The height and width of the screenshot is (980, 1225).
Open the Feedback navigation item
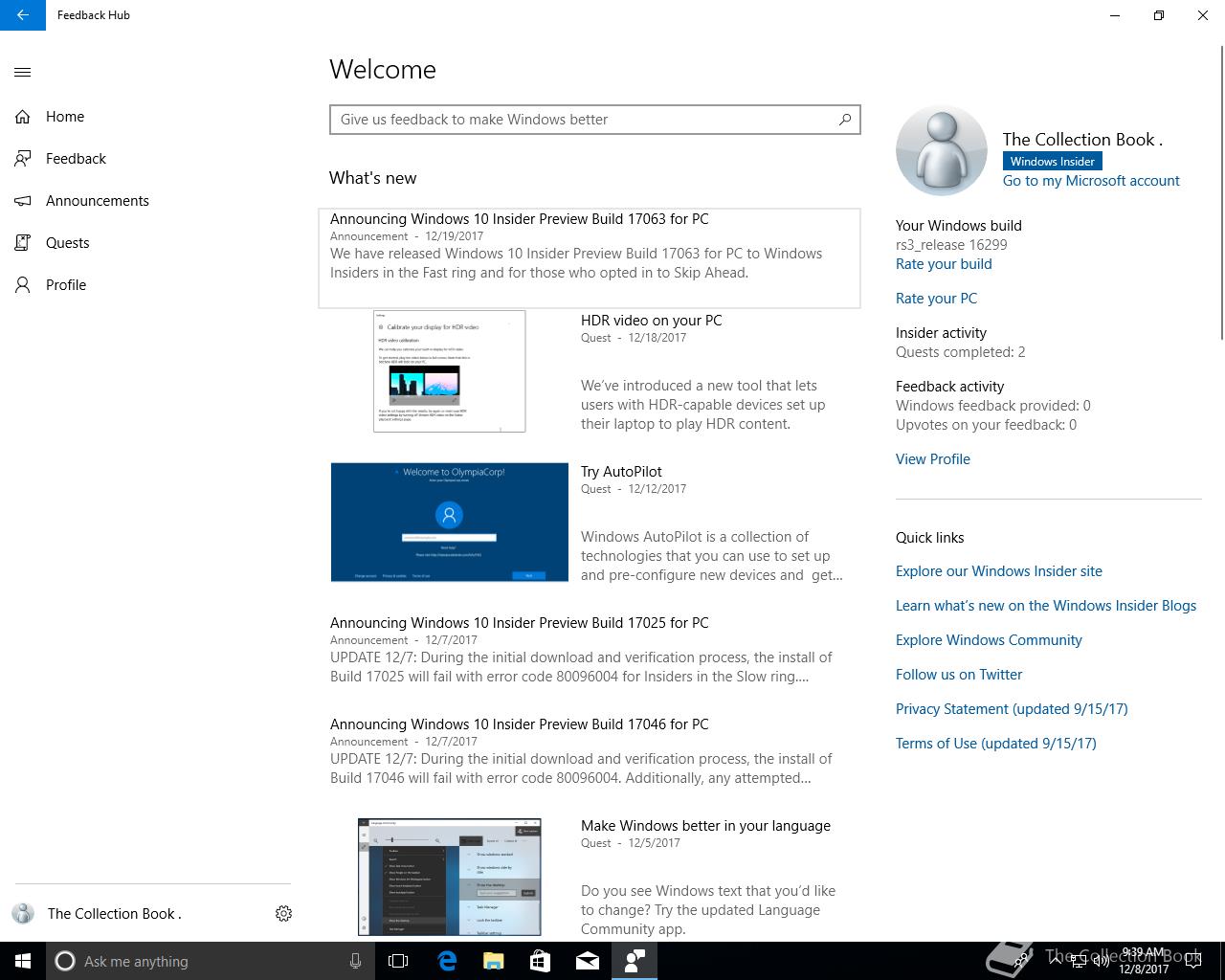click(x=153, y=159)
